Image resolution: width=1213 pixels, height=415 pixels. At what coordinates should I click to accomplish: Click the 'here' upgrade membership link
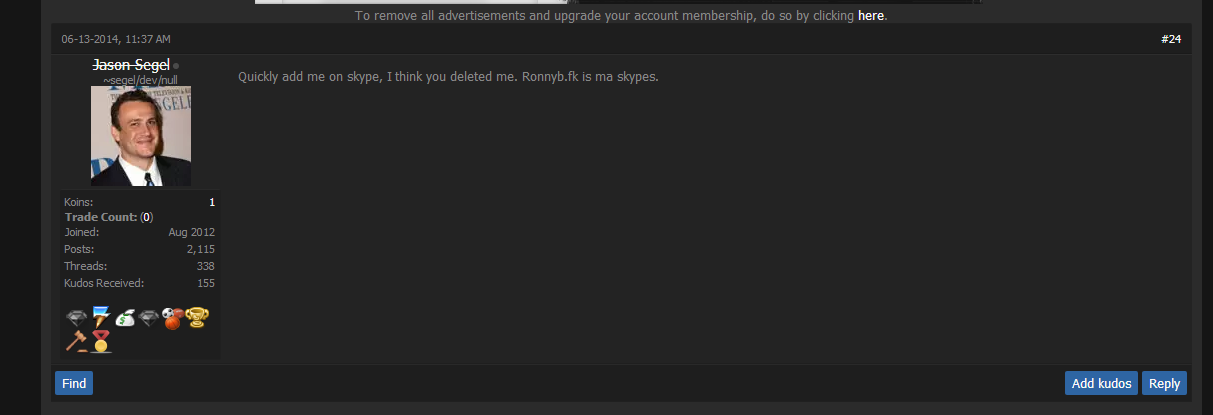[870, 16]
